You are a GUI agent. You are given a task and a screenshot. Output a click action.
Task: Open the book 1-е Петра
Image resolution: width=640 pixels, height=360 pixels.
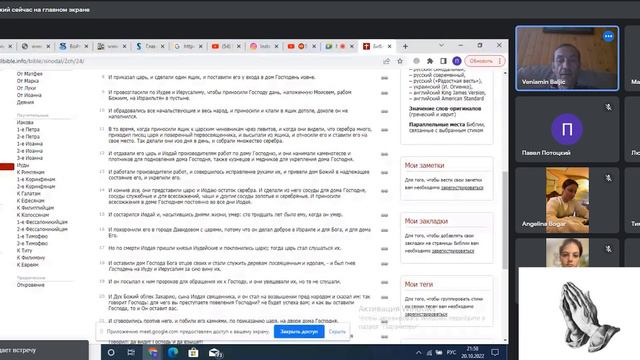(28, 129)
